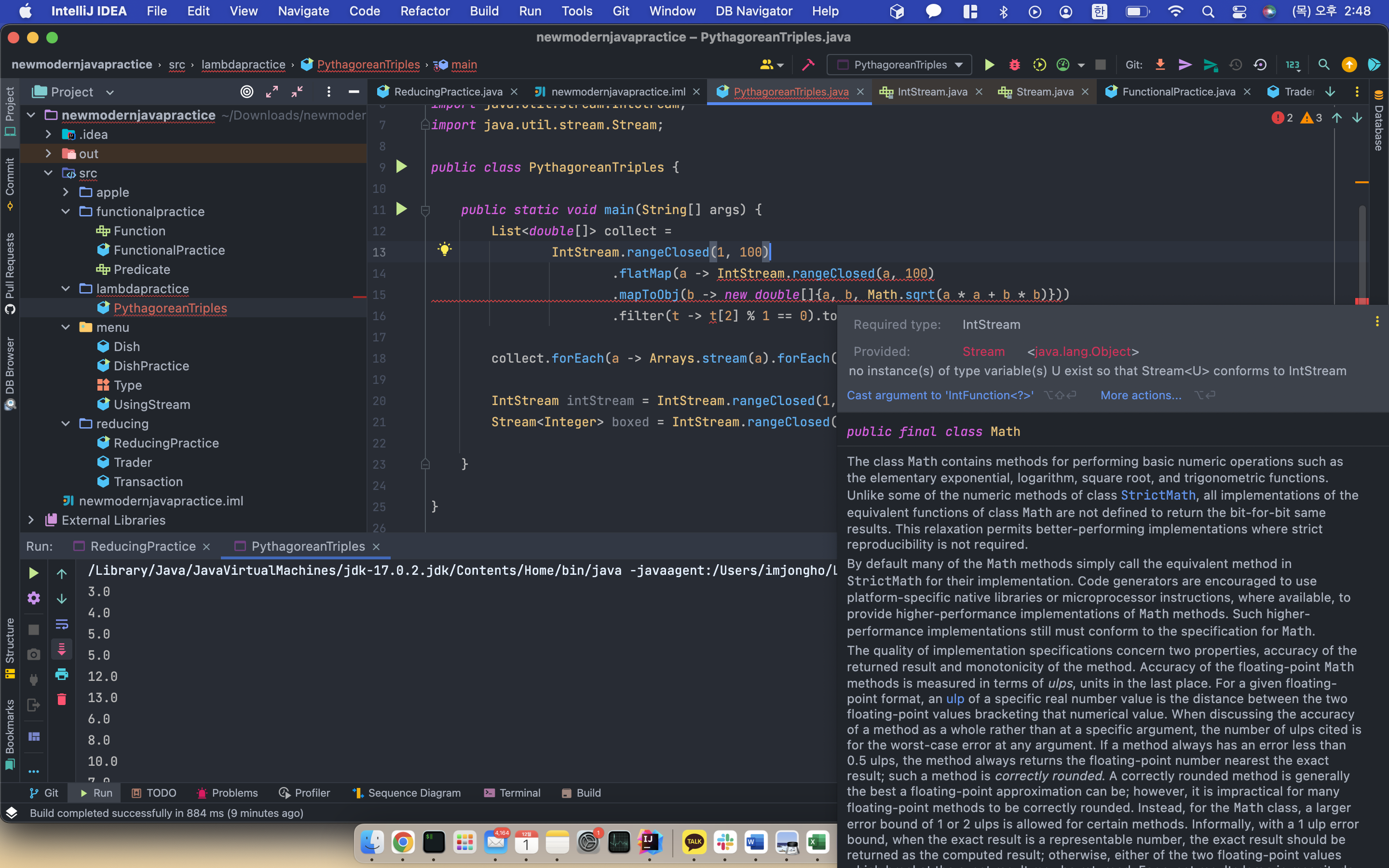The image size is (1389, 868).
Task: Toggle scroll to end in Run console
Action: click(x=61, y=649)
